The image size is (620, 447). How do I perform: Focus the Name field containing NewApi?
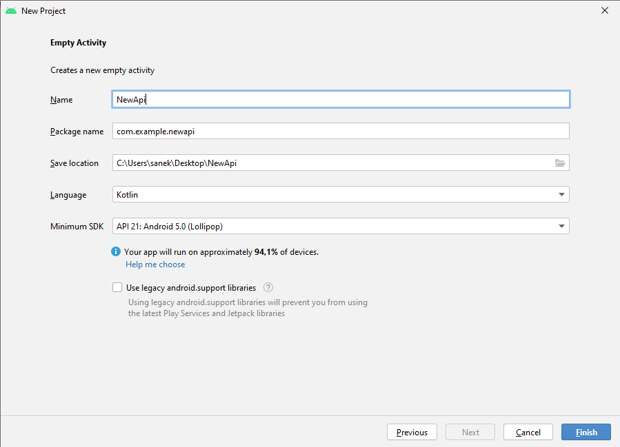340,99
